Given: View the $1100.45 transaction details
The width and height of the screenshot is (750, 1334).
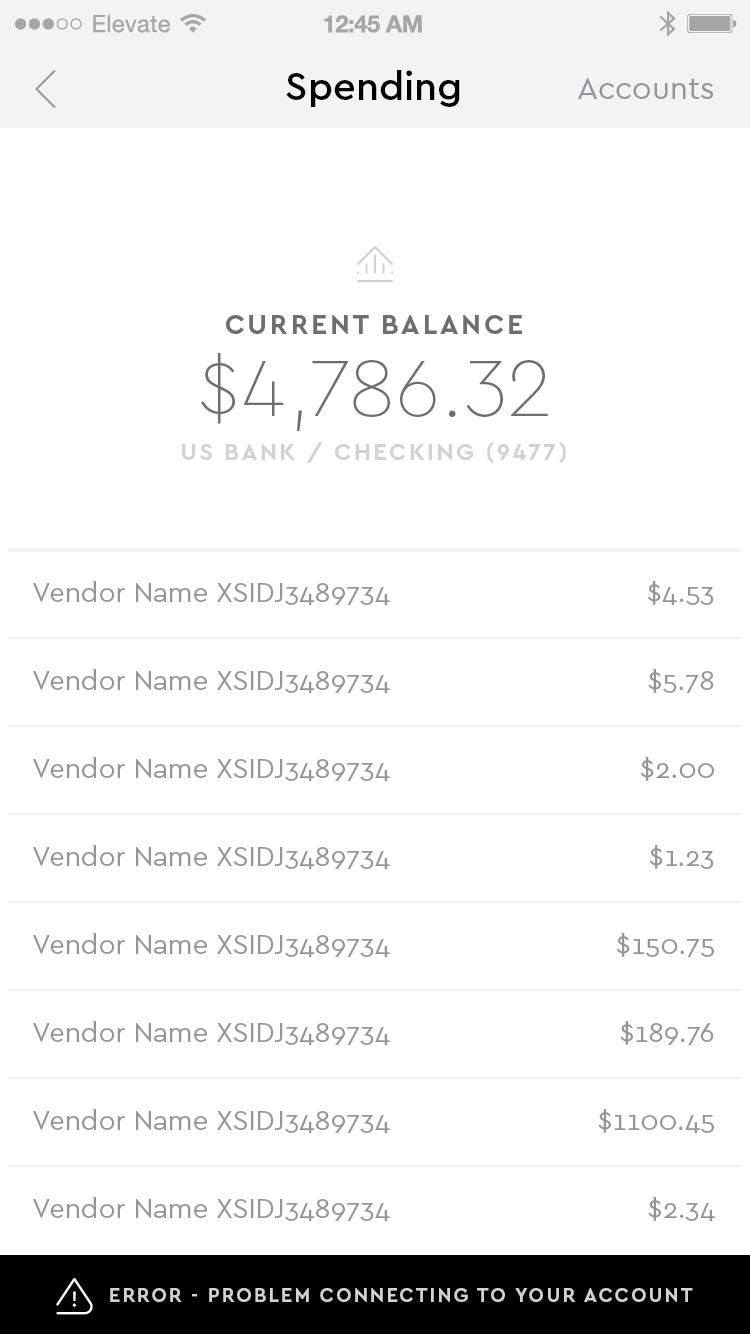Looking at the screenshot, I should pos(375,1122).
